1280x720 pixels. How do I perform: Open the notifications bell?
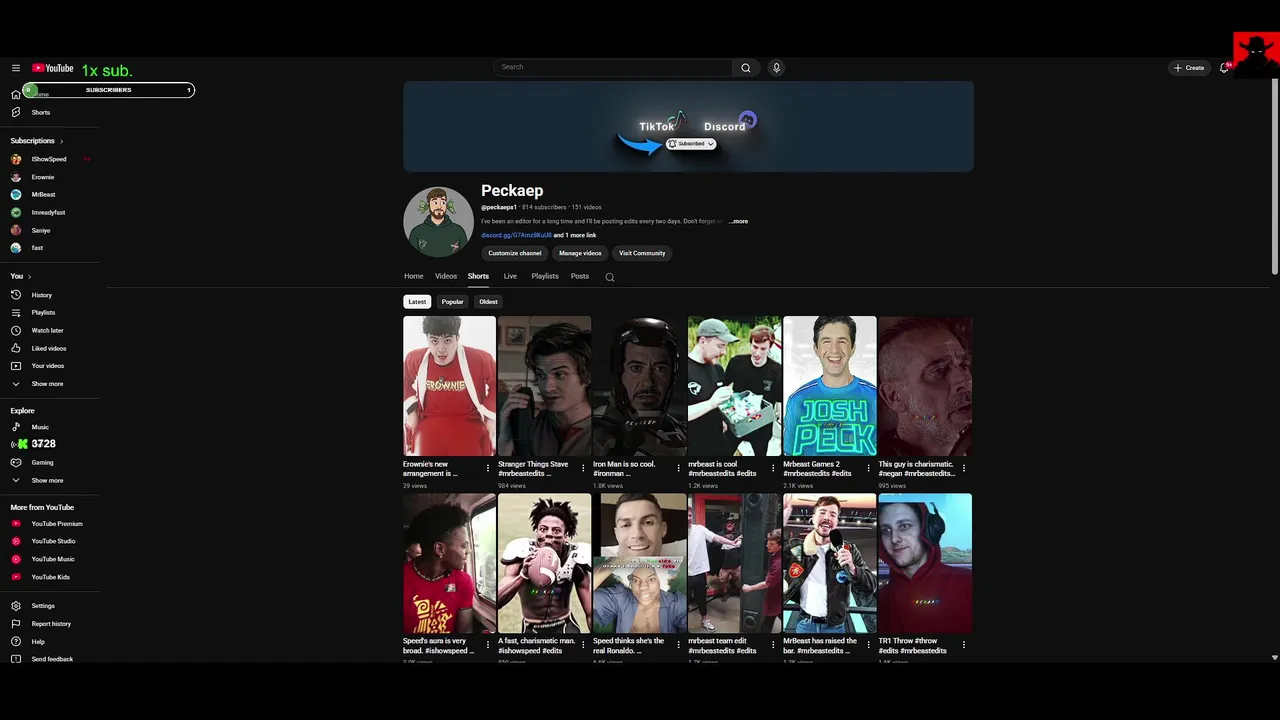pos(1224,68)
